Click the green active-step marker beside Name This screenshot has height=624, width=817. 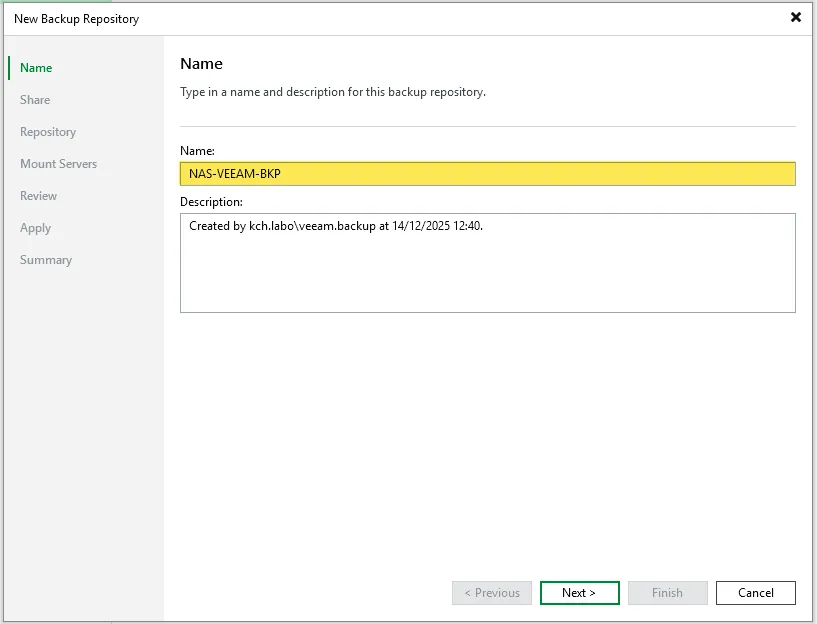[x=9, y=68]
